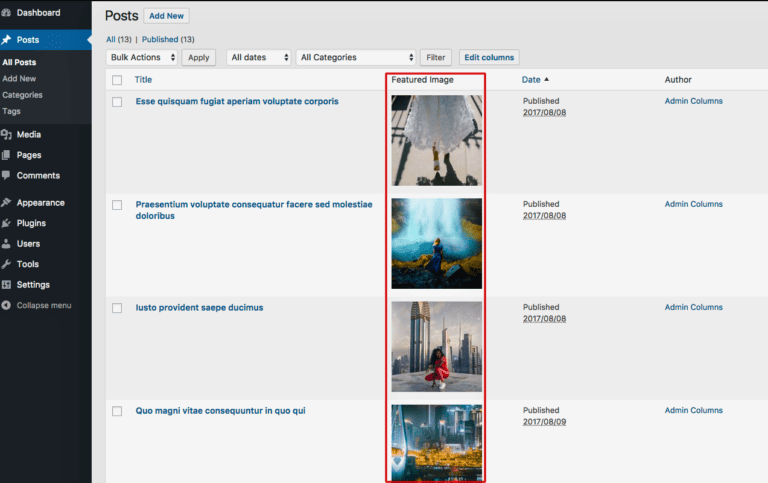
Task: Open the All dates dropdown
Action: point(259,57)
